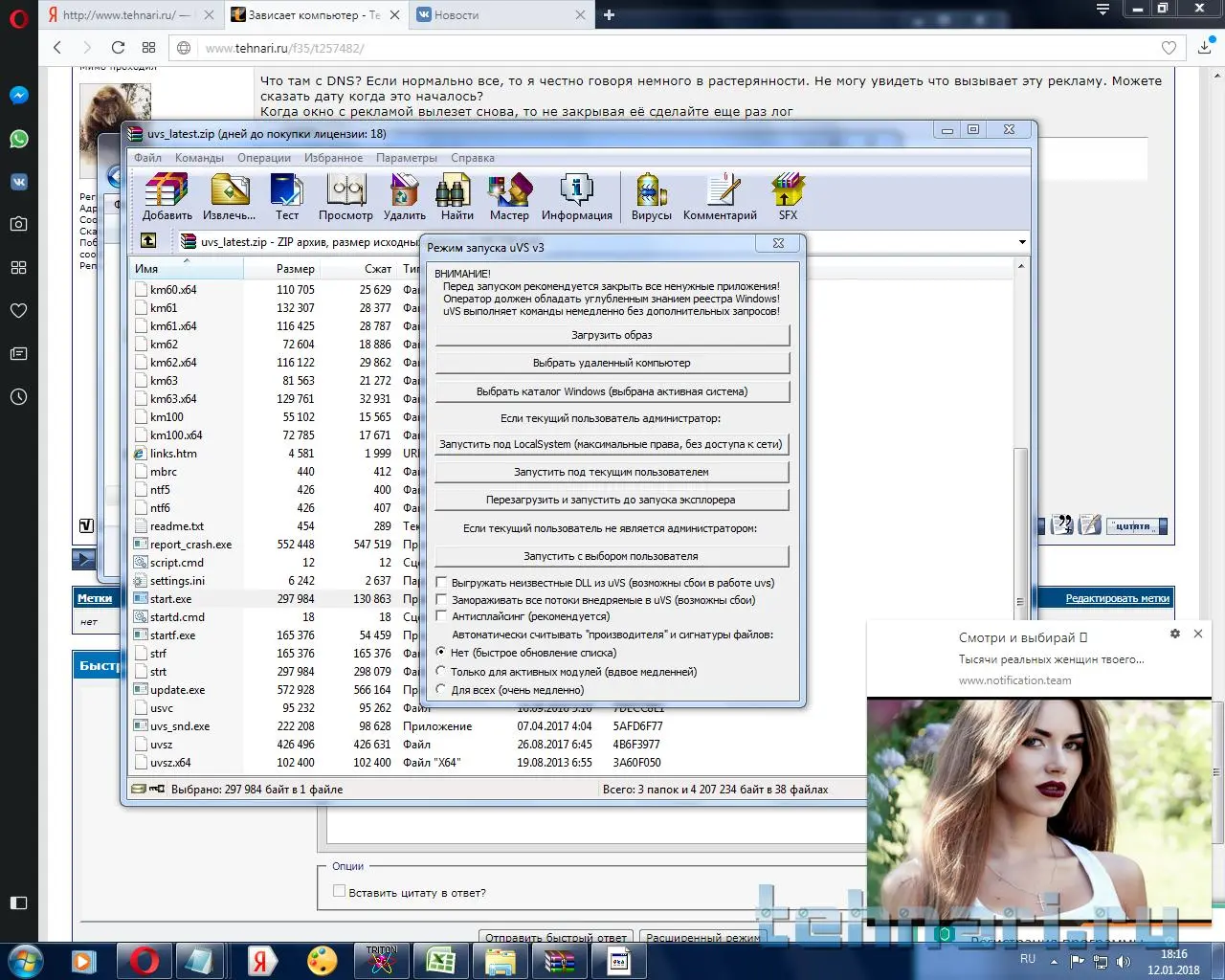Click the Добавить (Add) toolbar icon in WinRAR
The height and width of the screenshot is (980, 1225).
click(167, 197)
